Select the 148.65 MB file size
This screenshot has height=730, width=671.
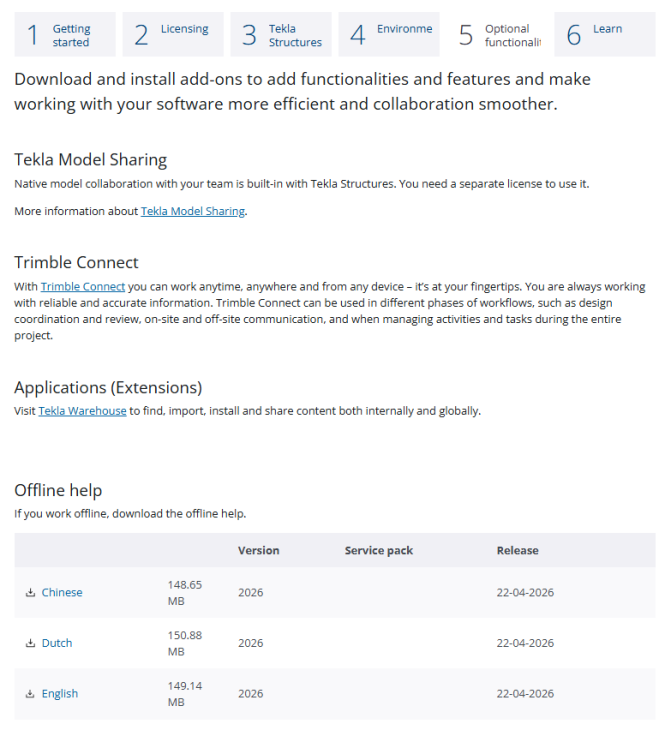[185, 593]
